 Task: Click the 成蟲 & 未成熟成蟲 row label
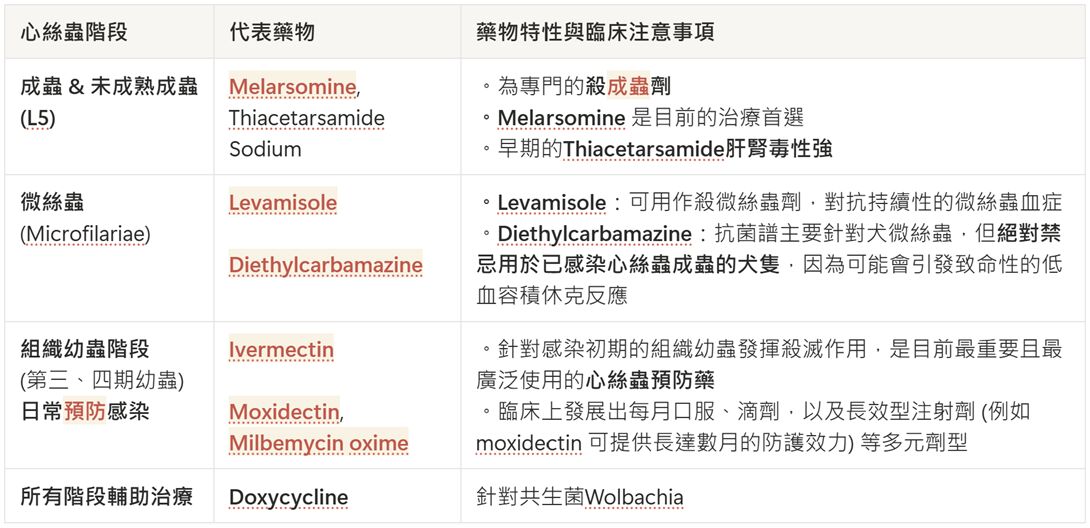pyautogui.click(x=109, y=87)
